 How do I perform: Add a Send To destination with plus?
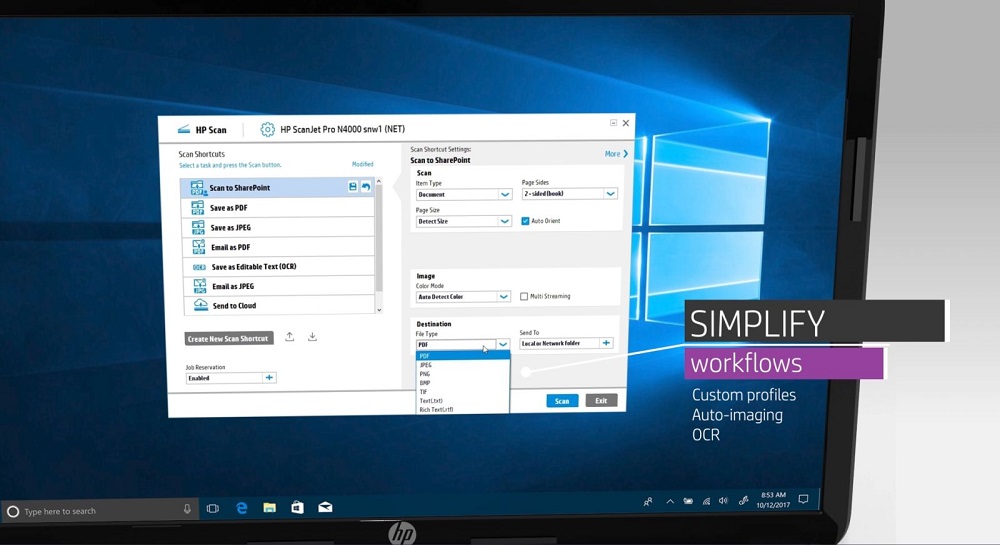pyautogui.click(x=606, y=343)
